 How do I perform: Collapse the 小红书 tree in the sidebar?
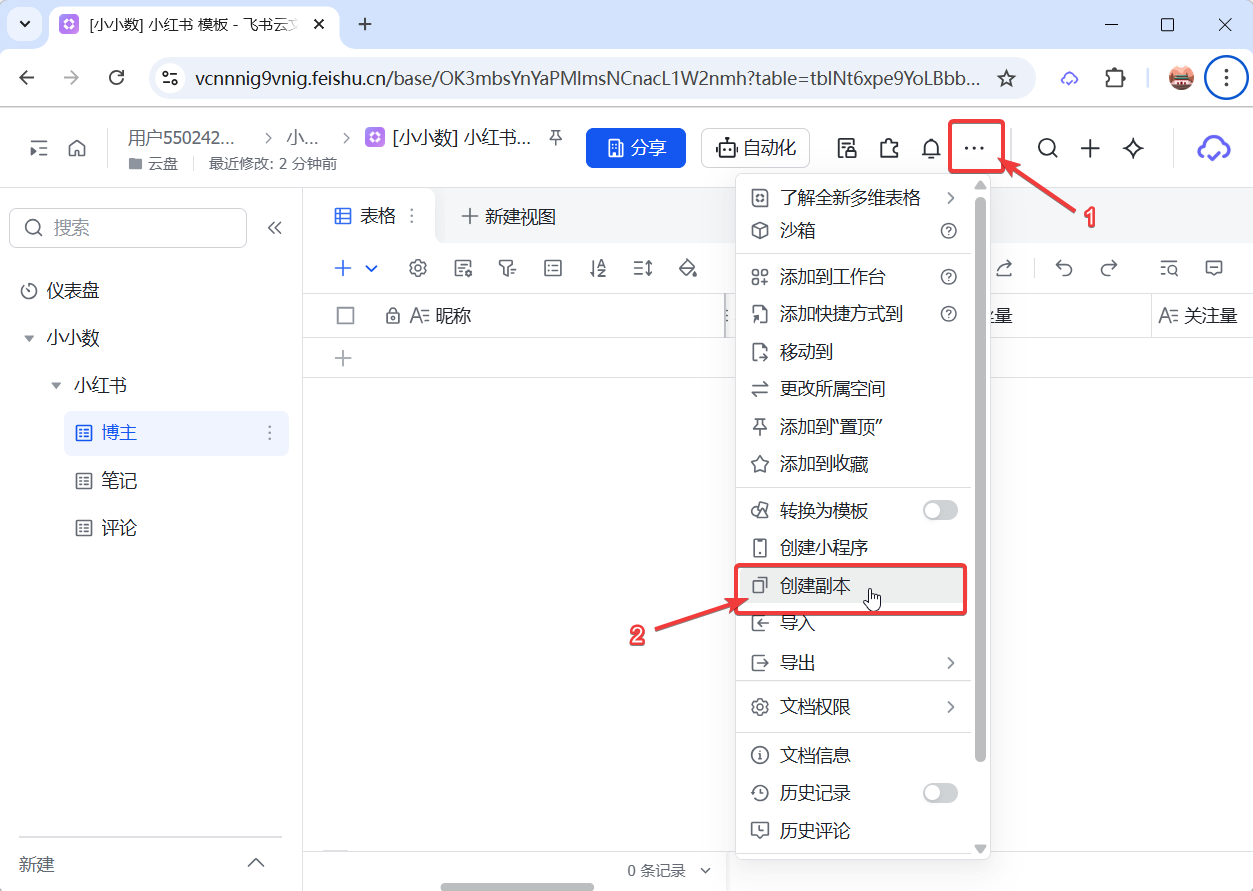[x=57, y=384]
